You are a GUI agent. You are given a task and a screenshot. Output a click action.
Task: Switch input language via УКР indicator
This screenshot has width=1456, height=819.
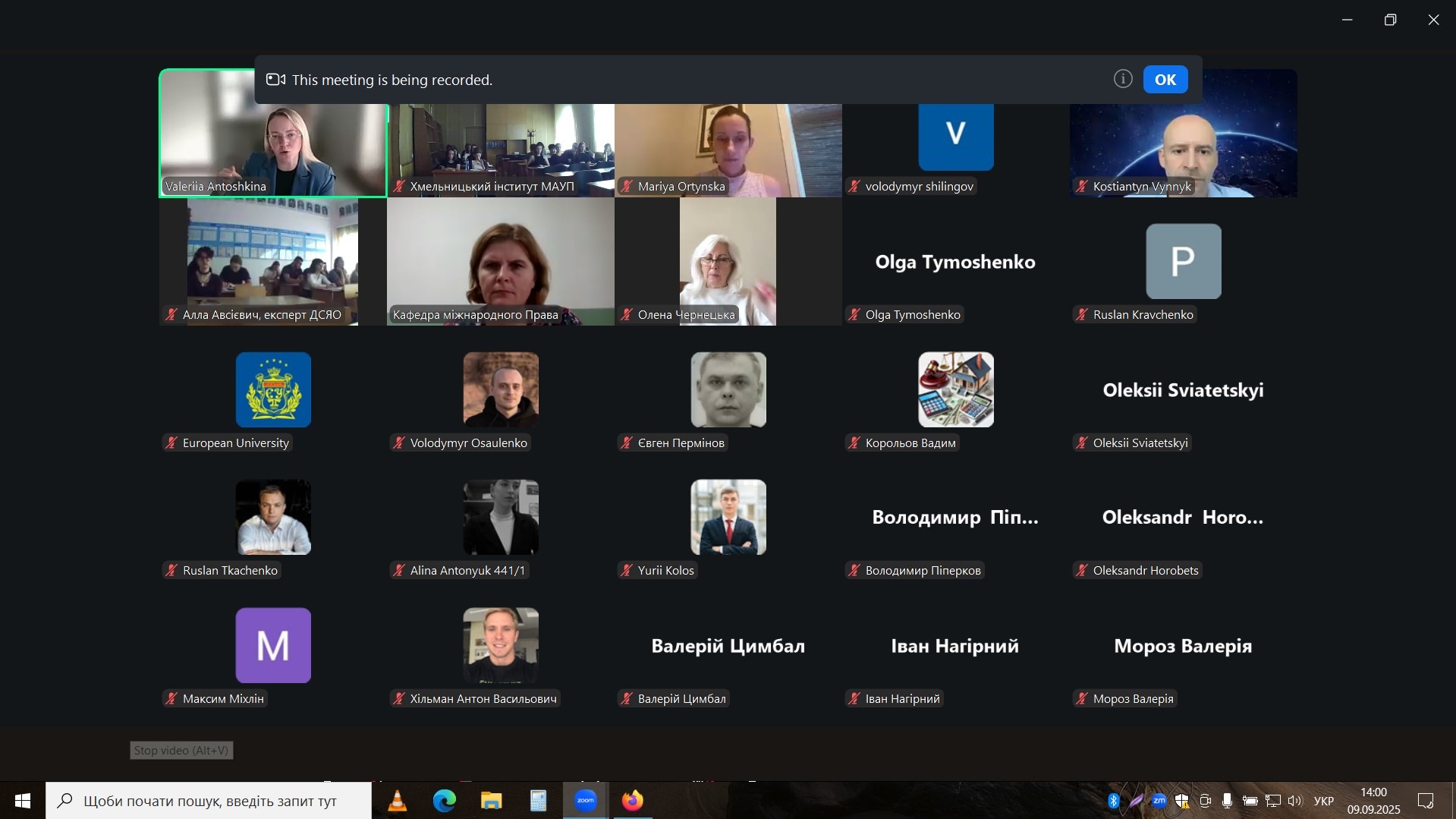click(x=1324, y=801)
